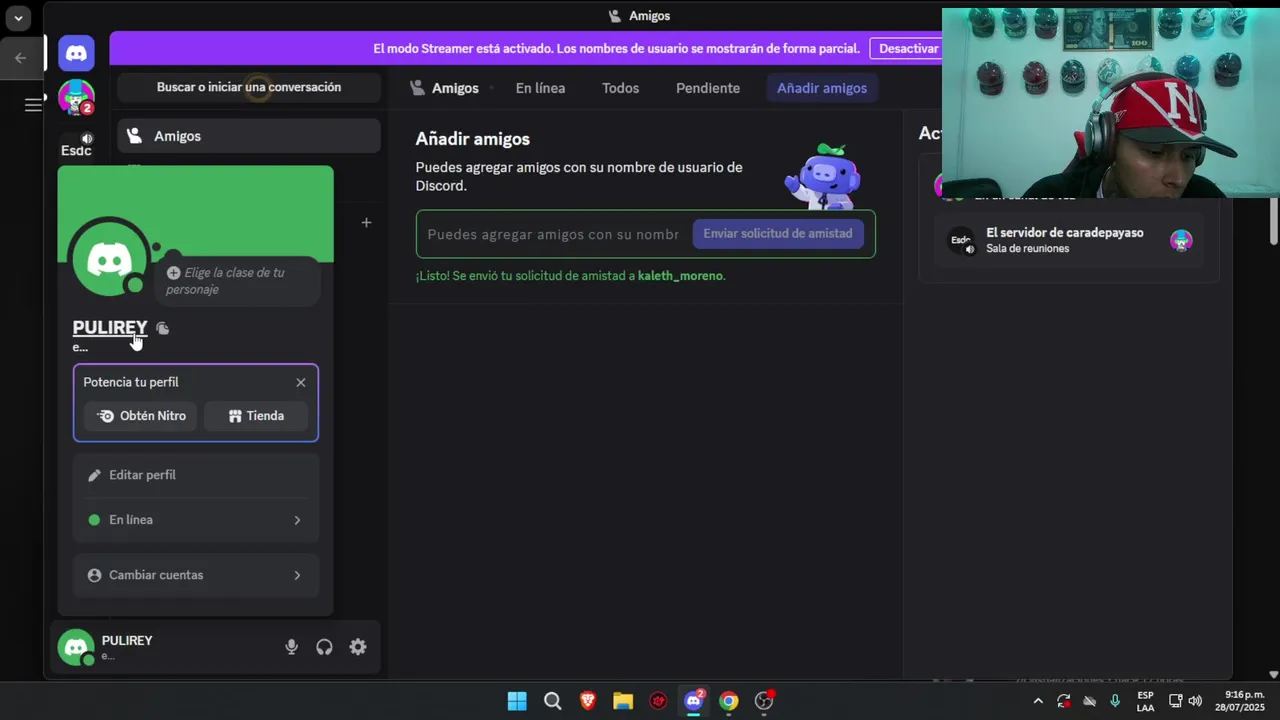Click 'Elige la clase de tu personaje' prompt

coord(235,281)
